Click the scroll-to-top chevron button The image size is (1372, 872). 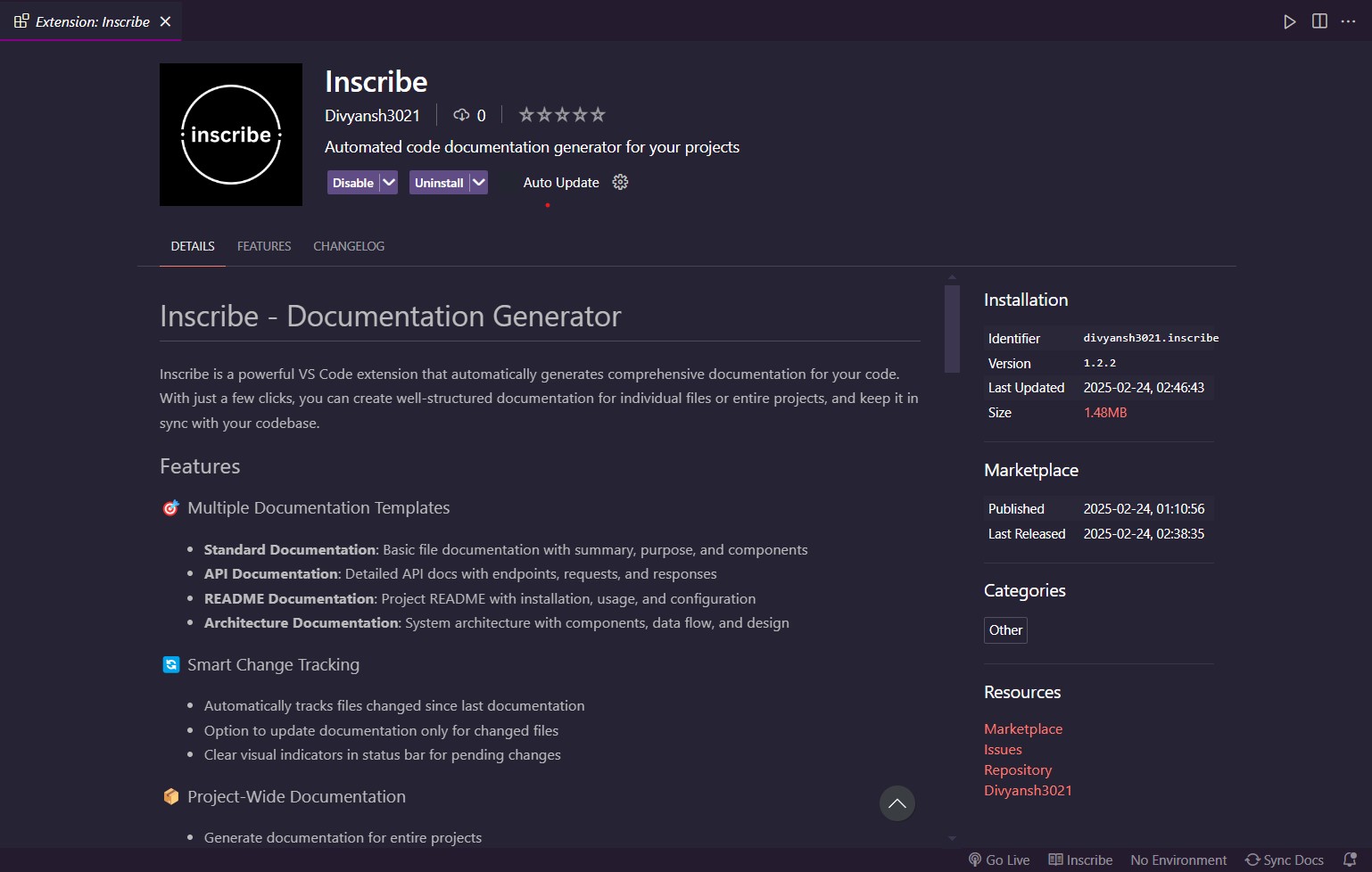pos(897,803)
